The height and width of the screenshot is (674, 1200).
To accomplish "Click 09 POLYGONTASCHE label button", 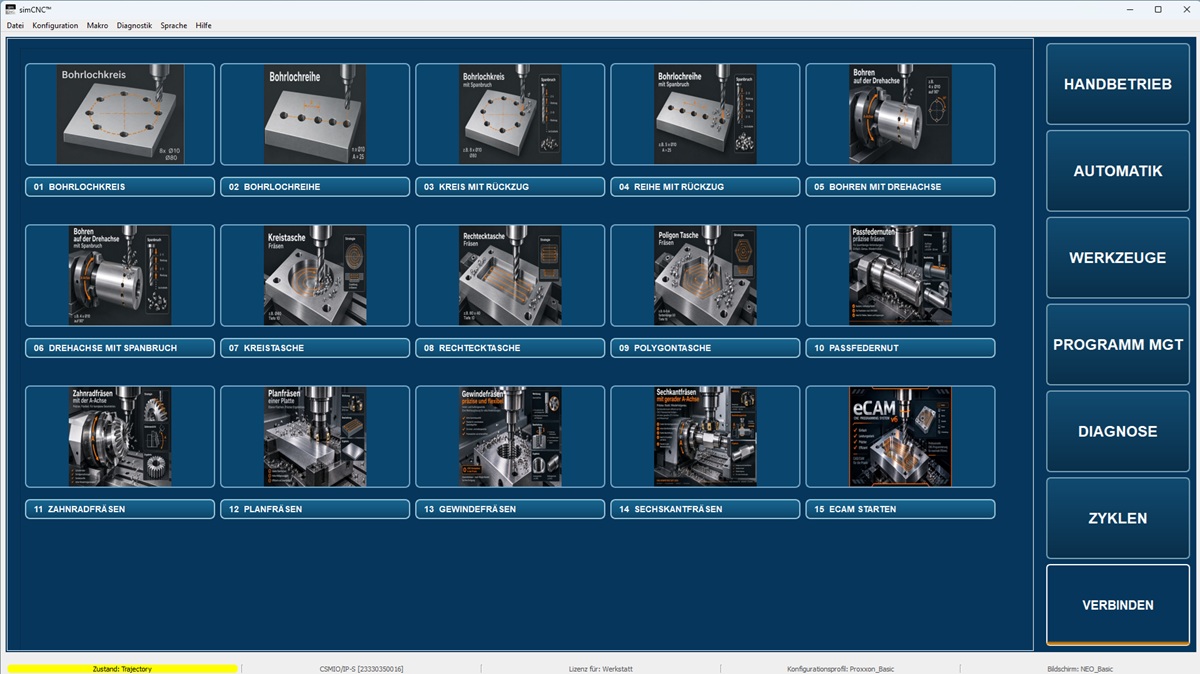I will click(x=705, y=348).
